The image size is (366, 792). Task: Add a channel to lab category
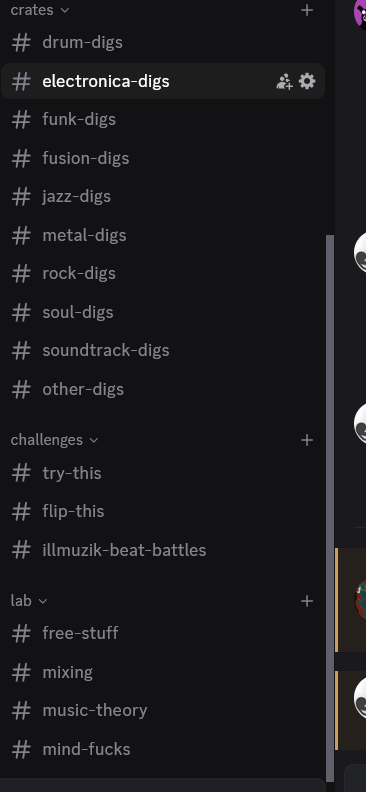pos(307,601)
